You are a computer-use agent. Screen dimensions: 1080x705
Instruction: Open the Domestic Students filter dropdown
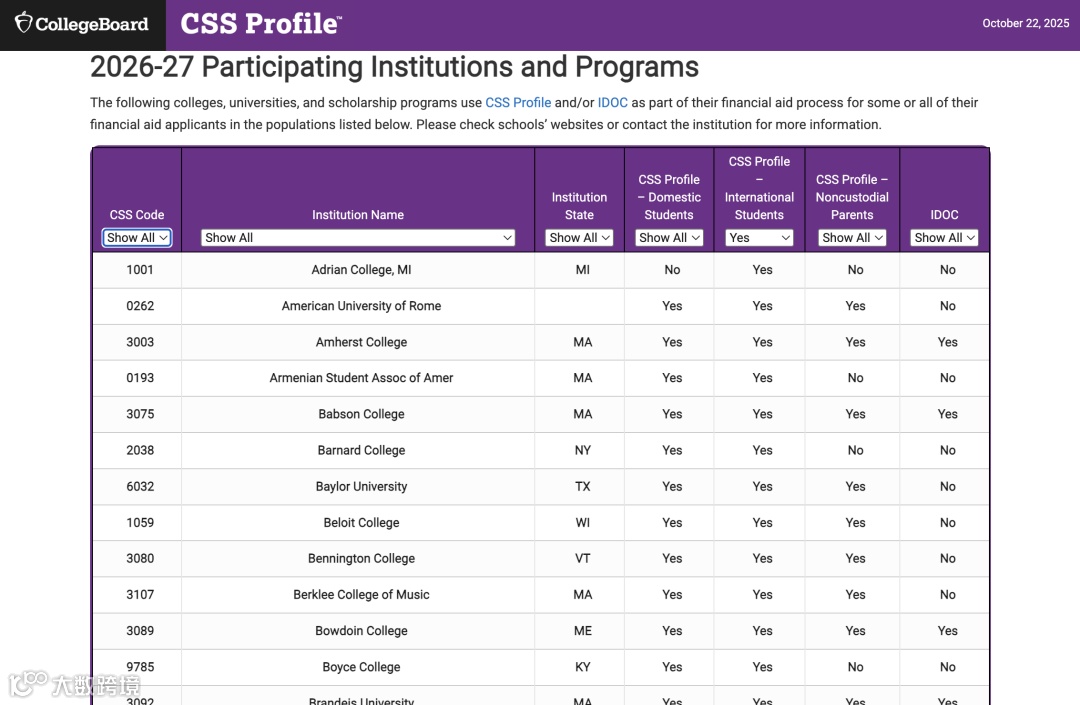(669, 238)
